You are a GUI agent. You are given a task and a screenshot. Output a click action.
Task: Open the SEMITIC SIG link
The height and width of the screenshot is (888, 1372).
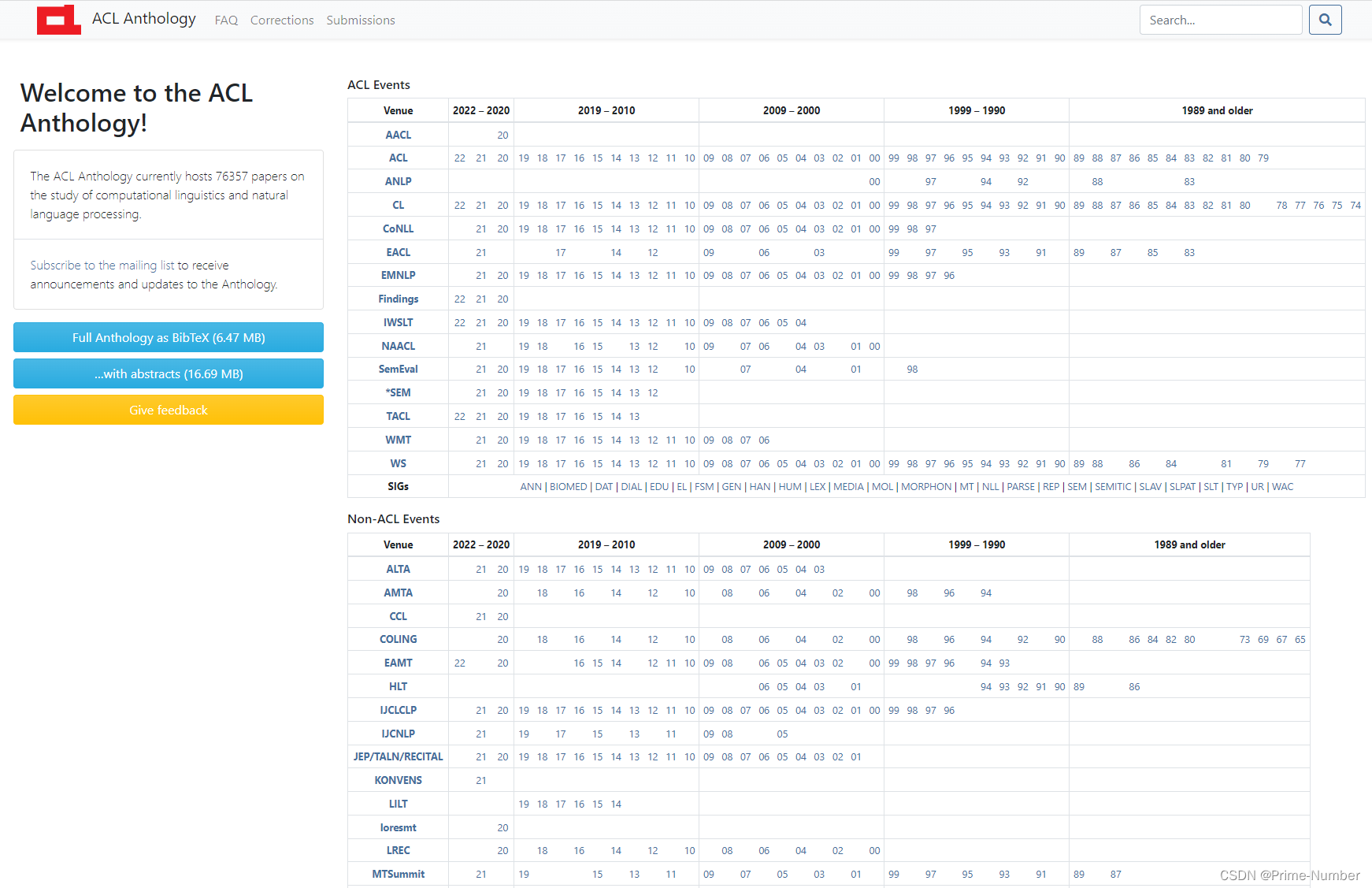coord(1113,487)
